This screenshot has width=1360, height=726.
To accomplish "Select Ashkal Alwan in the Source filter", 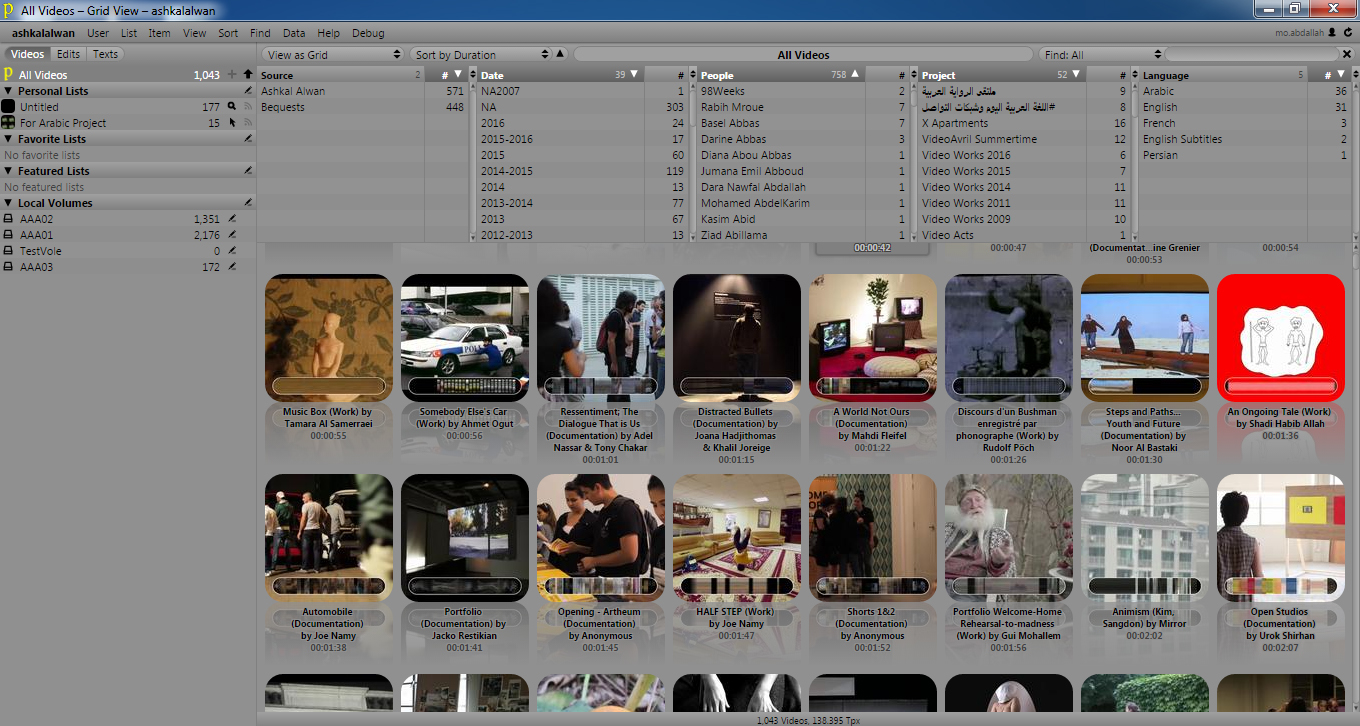I will 363,91.
